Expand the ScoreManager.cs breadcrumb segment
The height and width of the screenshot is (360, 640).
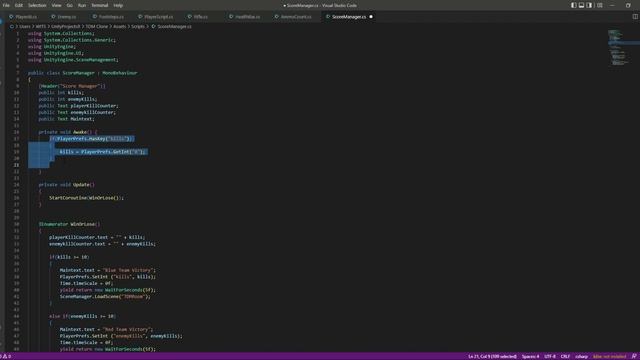[x=174, y=27]
